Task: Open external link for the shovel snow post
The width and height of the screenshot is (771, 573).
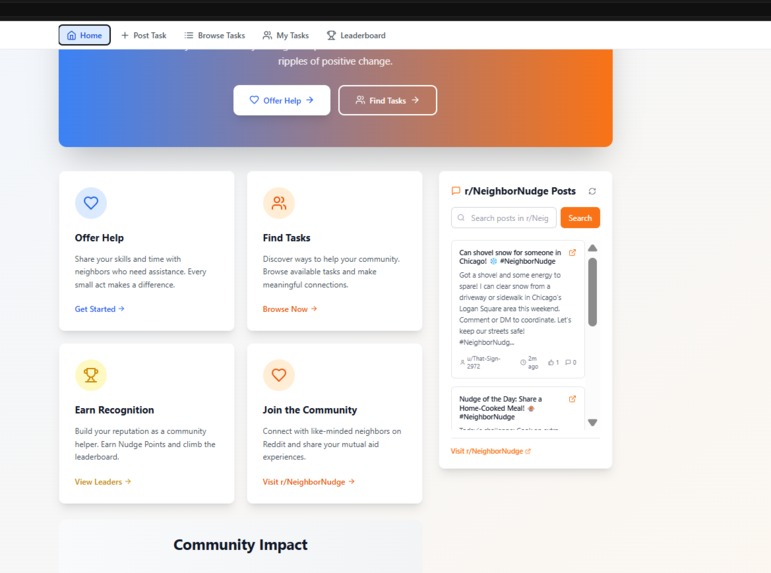Action: tap(572, 253)
